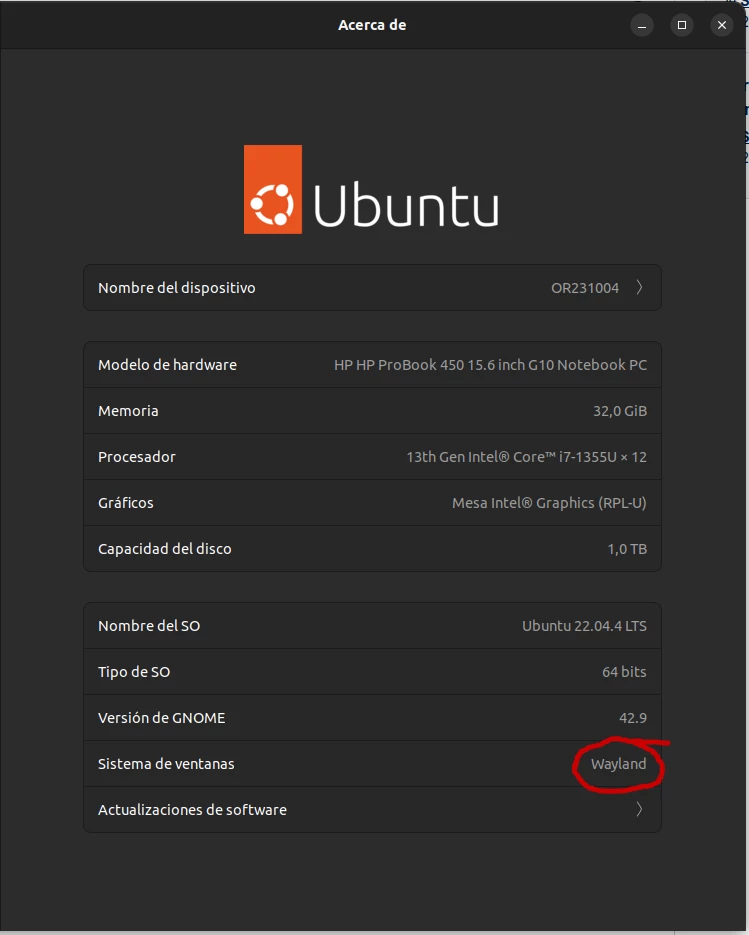The image size is (749, 935).
Task: Click the Ubuntu logo
Action: (371, 189)
